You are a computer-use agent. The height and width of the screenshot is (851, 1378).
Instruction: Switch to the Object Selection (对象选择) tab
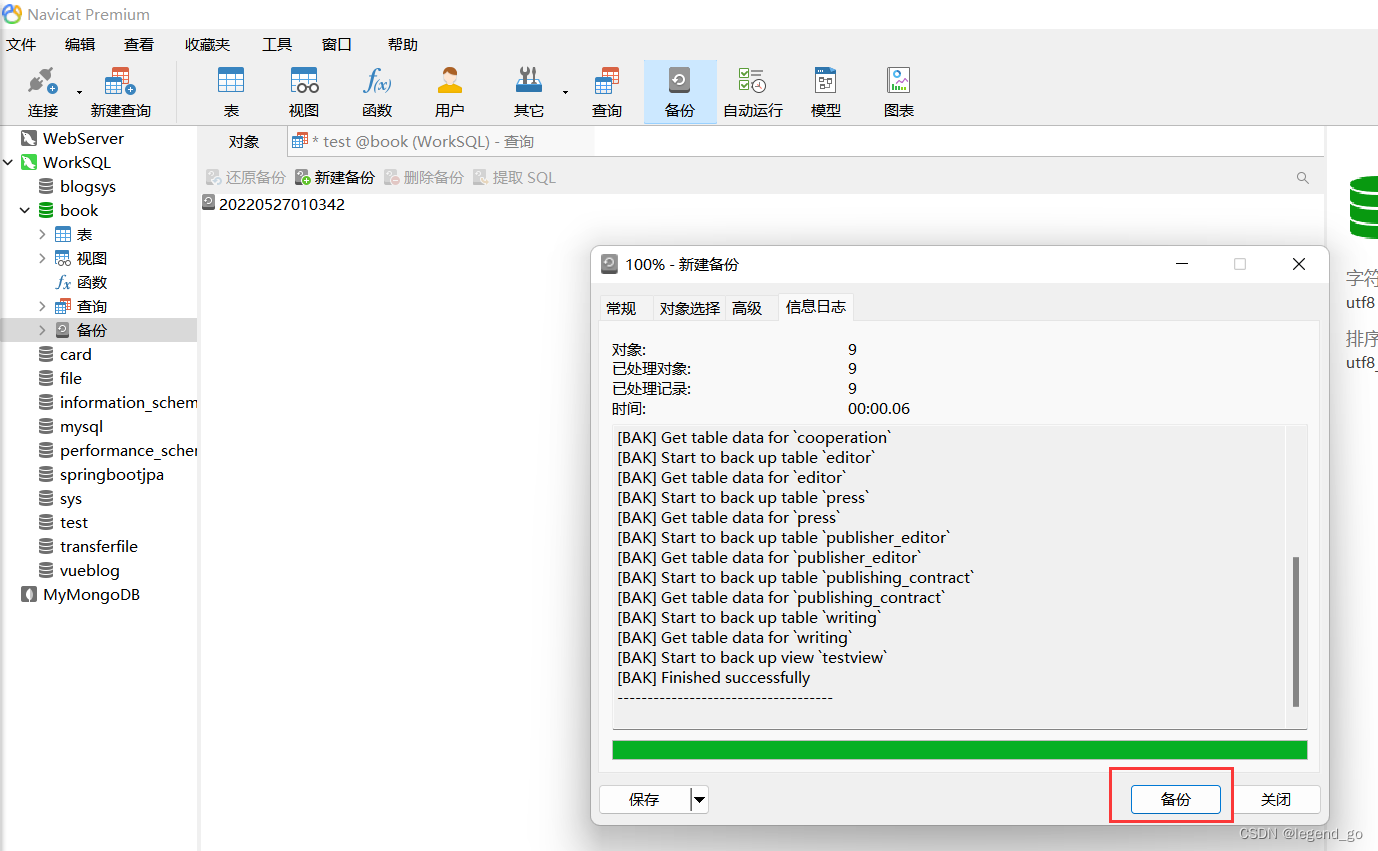pos(690,308)
